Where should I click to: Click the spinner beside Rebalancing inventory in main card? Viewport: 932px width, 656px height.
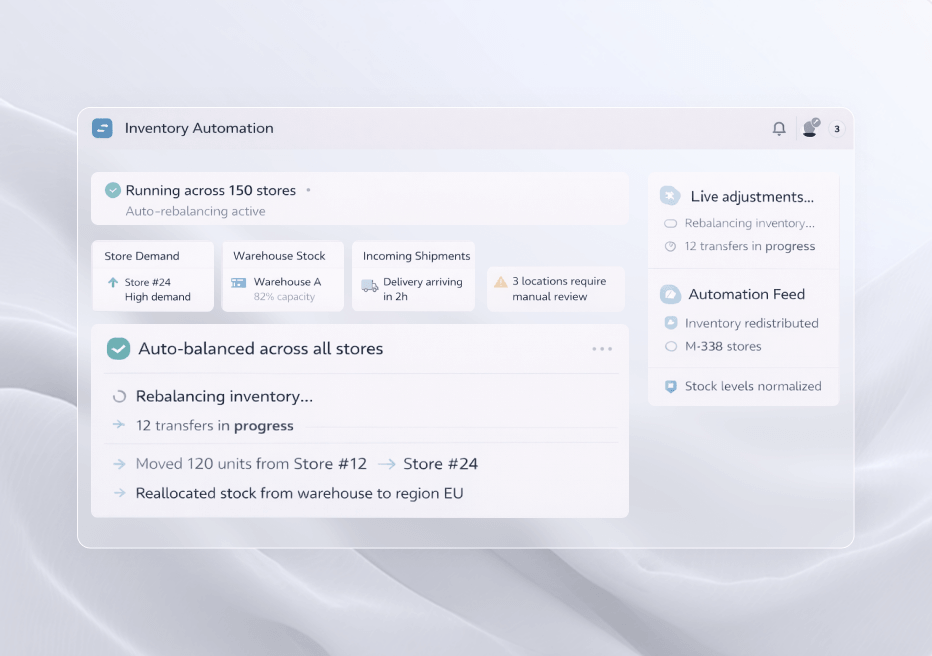click(119, 396)
